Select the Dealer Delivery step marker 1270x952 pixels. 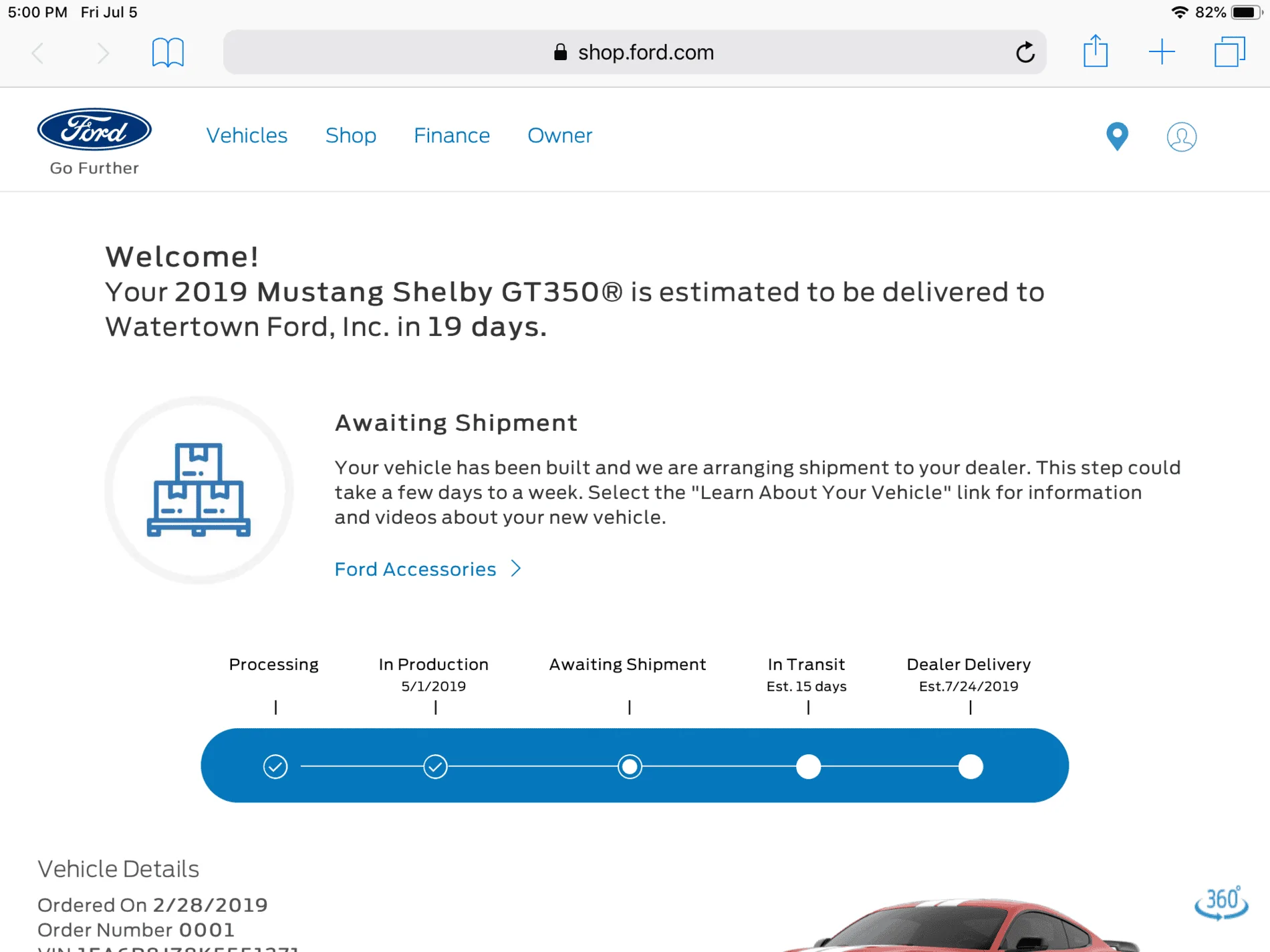tap(971, 766)
